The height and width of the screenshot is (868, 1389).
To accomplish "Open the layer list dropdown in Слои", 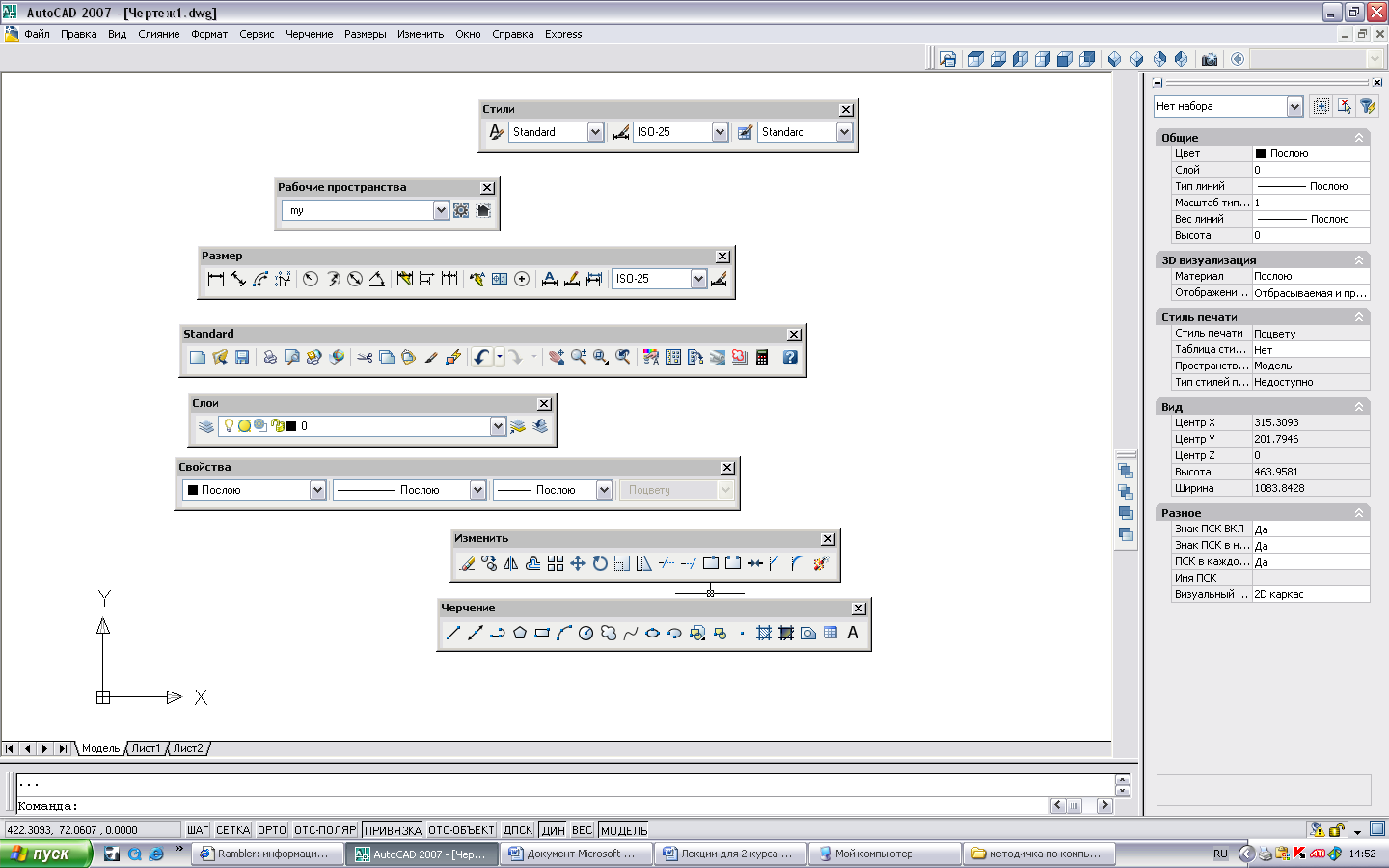I will [498, 426].
